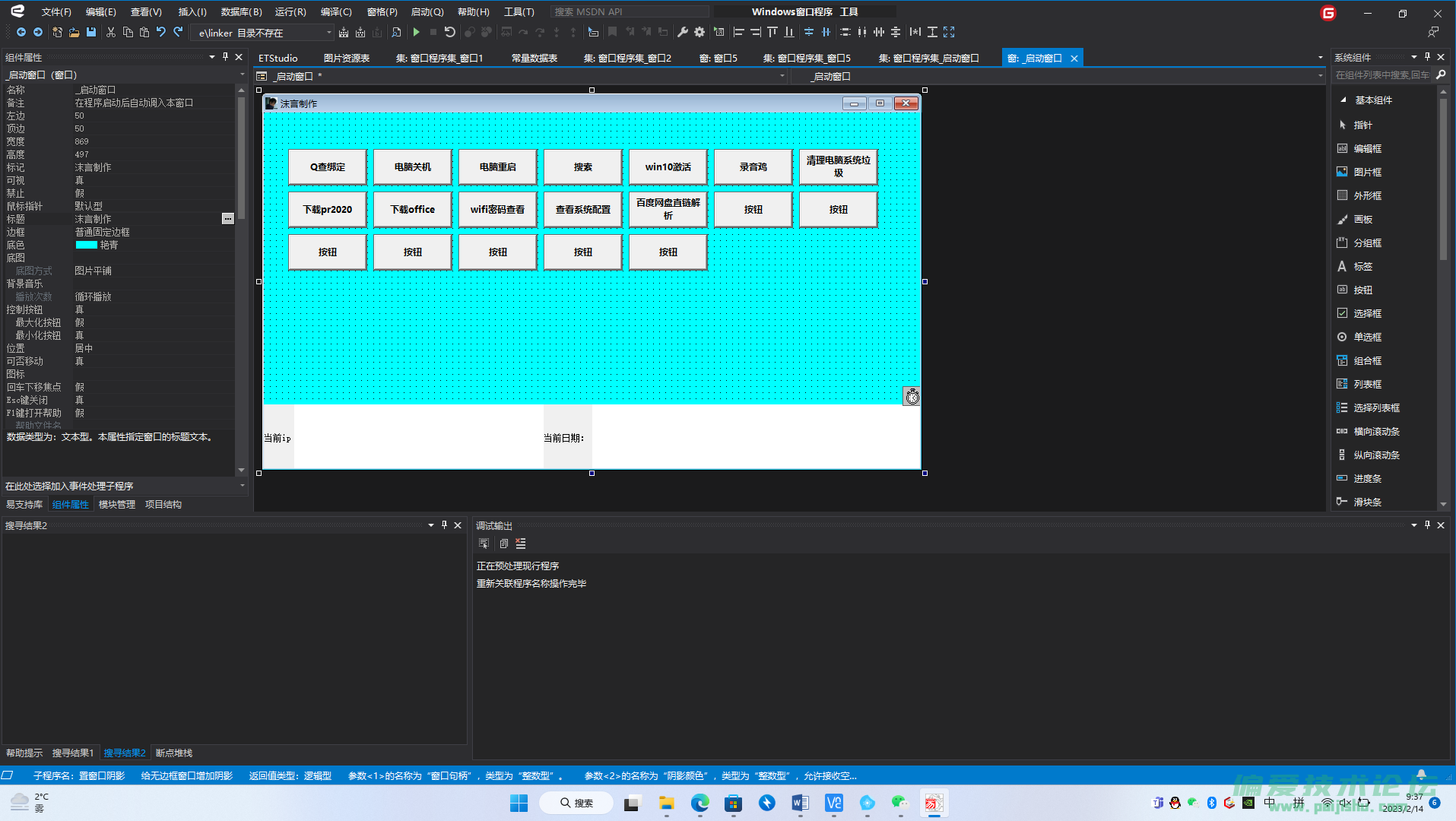This screenshot has height=821, width=1456.
Task: Click the gear settings toolbar icon
Action: [x=699, y=32]
